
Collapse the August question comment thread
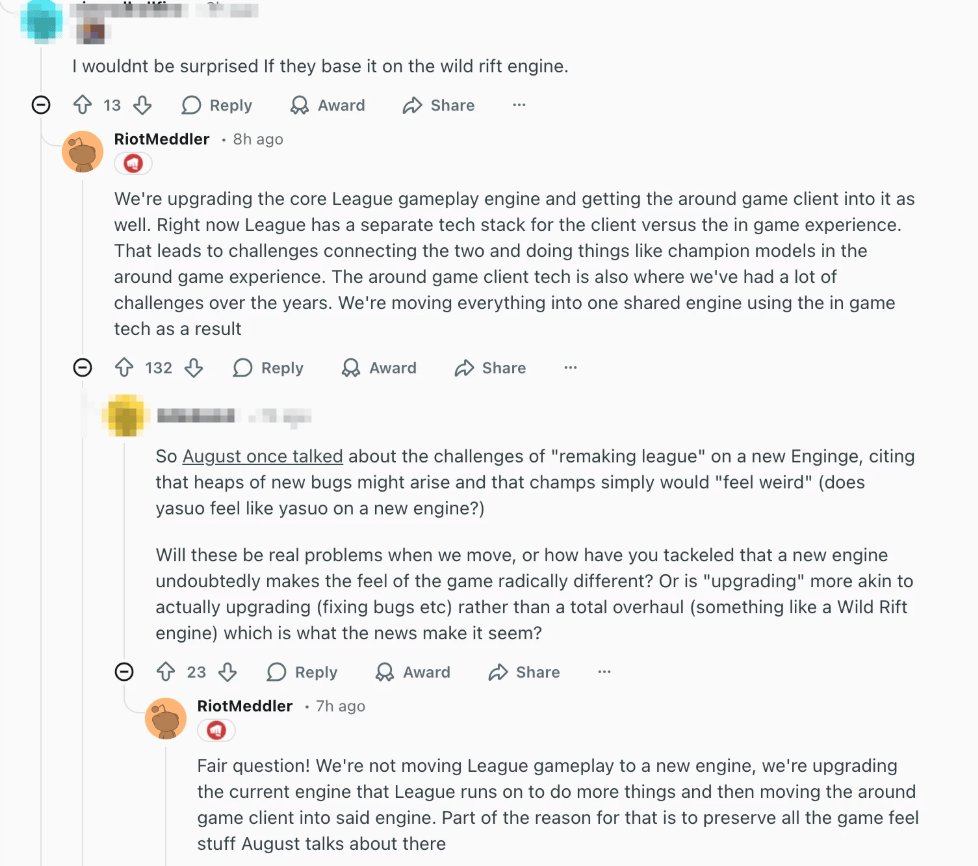coord(124,672)
